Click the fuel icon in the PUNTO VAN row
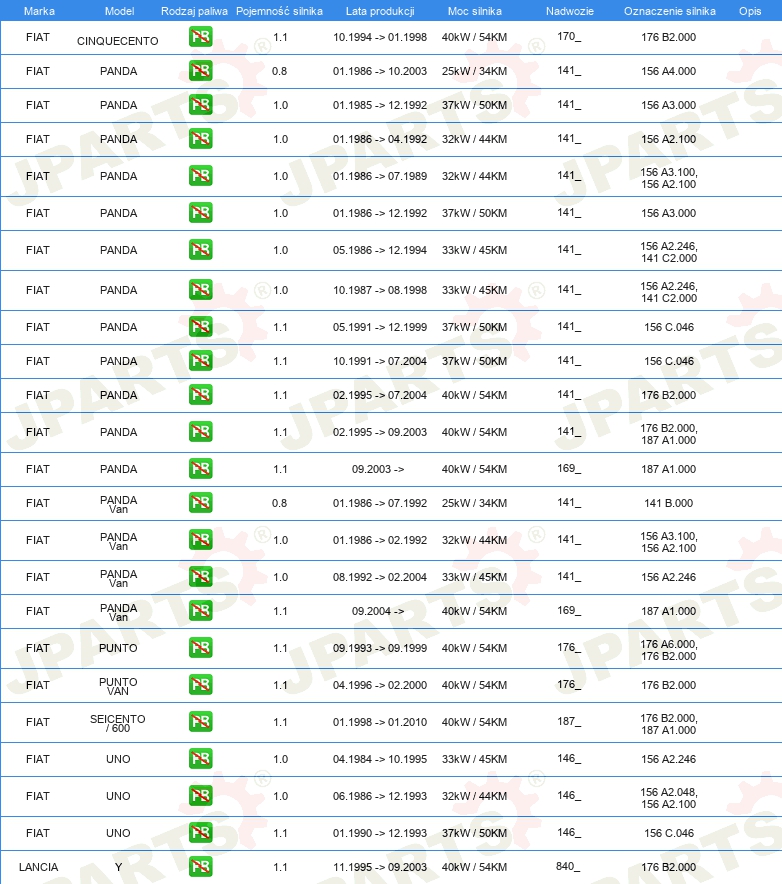Image resolution: width=782 pixels, height=884 pixels. pos(201,685)
